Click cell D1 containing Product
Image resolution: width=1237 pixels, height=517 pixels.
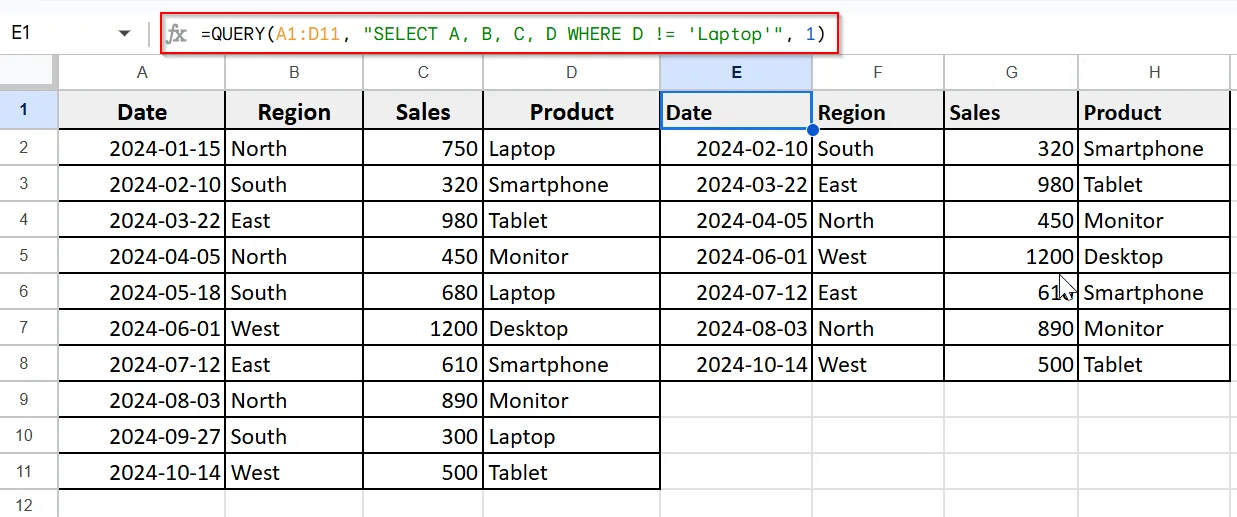[571, 112]
